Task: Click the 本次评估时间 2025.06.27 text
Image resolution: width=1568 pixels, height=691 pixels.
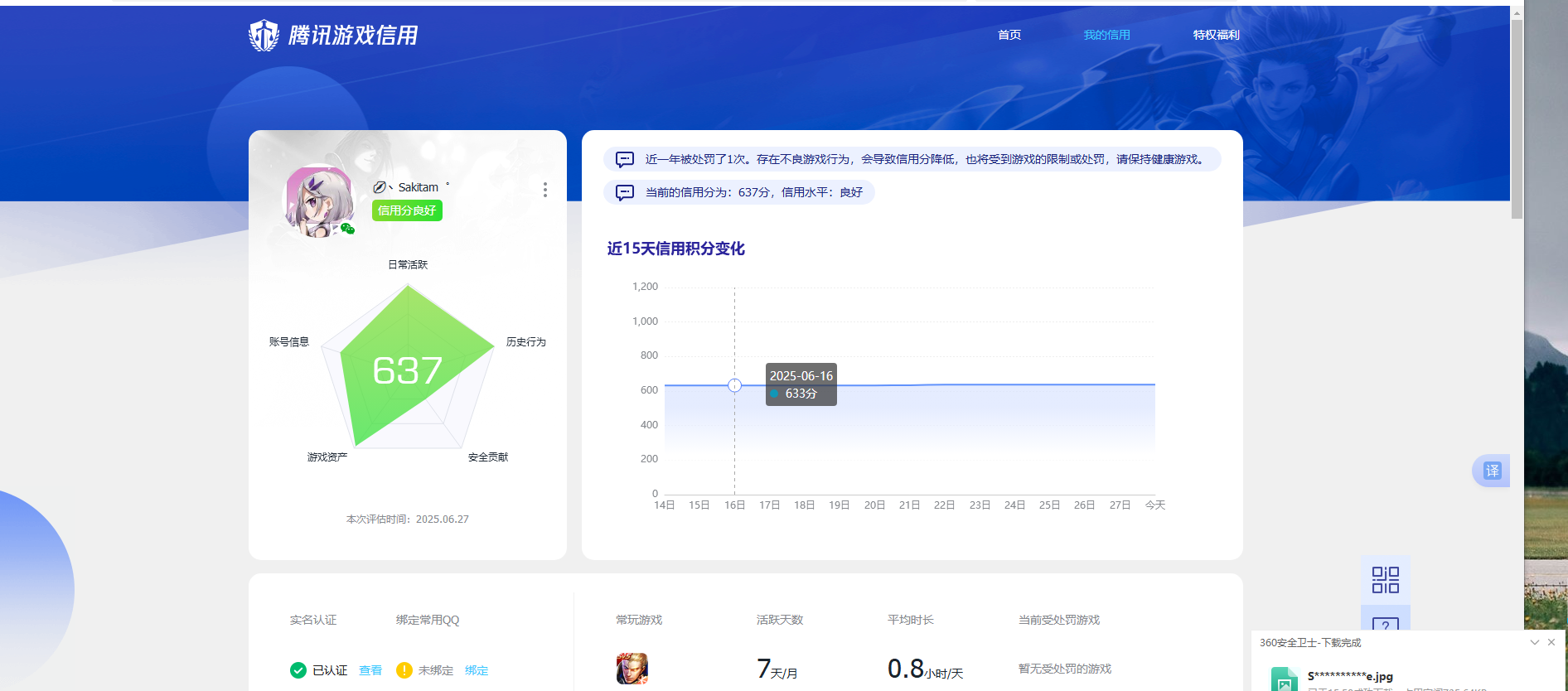Action: point(408,519)
